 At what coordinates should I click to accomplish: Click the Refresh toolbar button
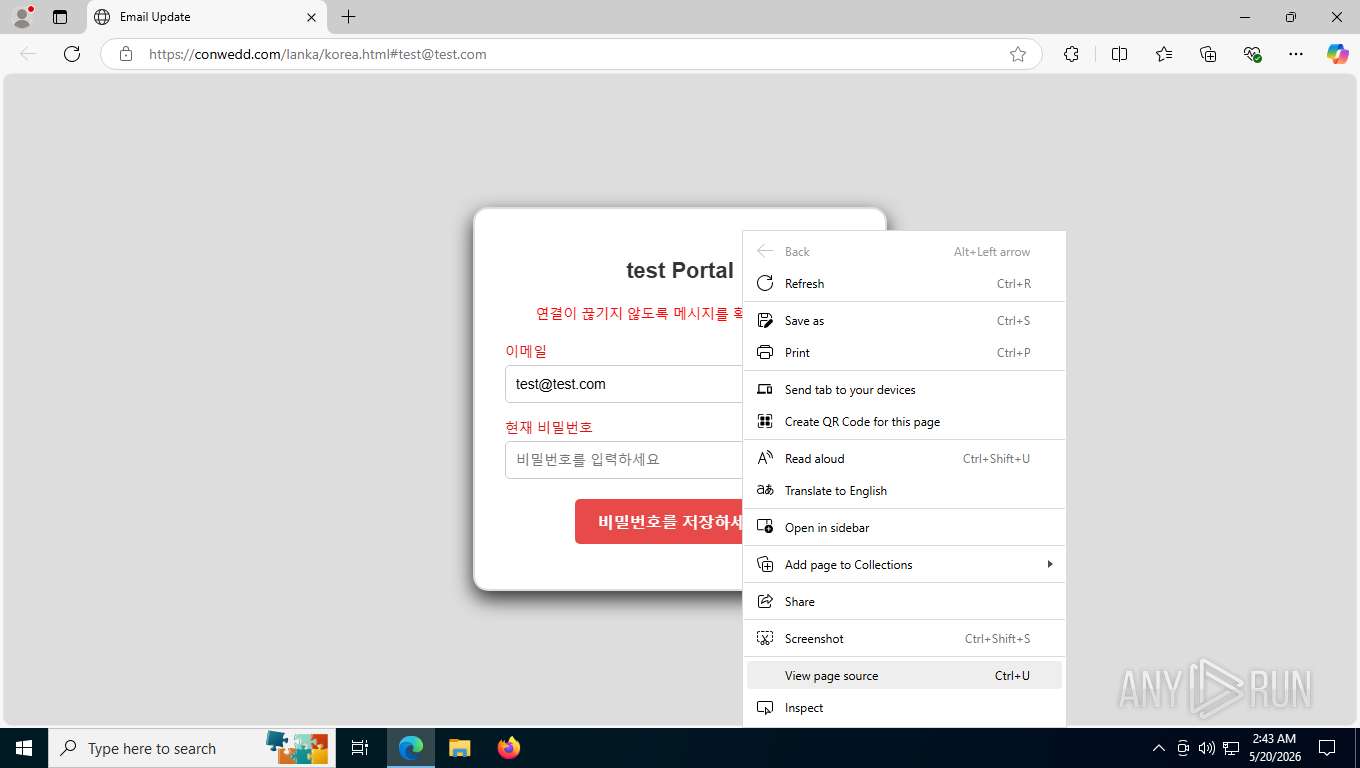pyautogui.click(x=72, y=54)
